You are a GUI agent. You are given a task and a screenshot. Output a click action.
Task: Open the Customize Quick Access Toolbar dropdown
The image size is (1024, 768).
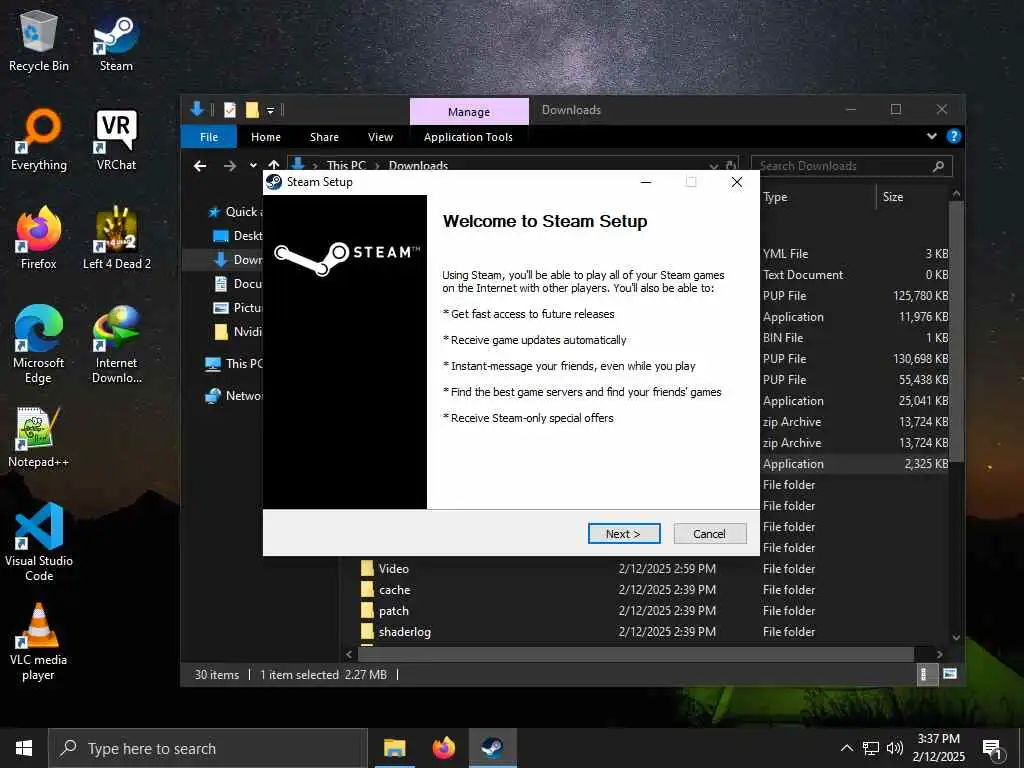click(270, 110)
